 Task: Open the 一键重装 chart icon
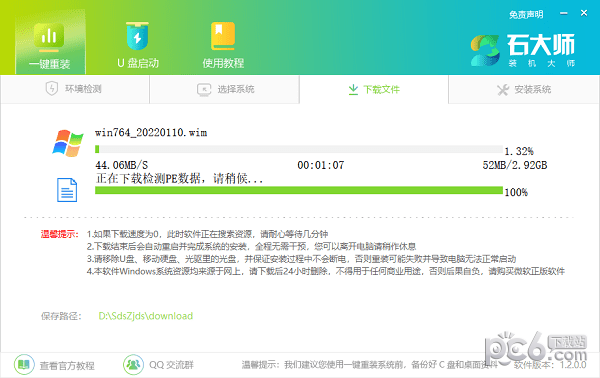tap(49, 37)
